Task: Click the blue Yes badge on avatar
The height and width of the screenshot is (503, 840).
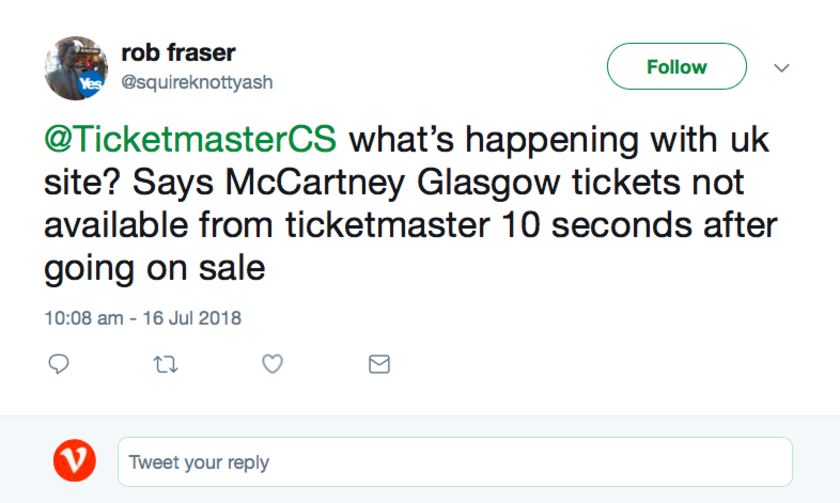Action: point(91,83)
